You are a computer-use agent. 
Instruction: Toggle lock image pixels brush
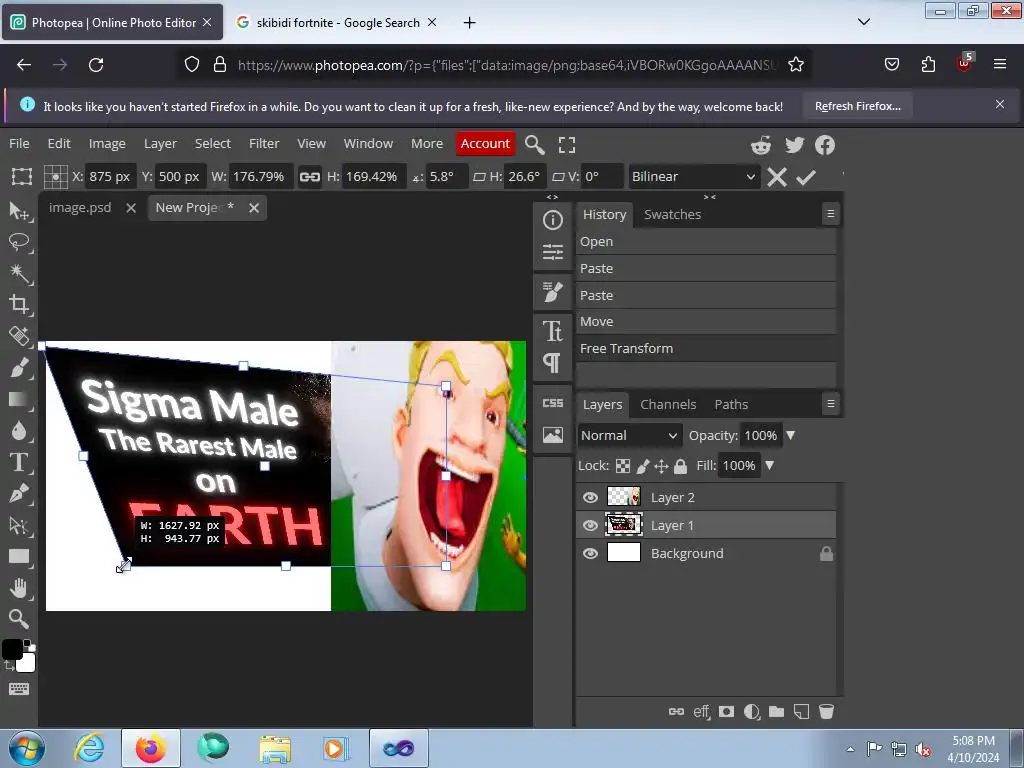(643, 466)
